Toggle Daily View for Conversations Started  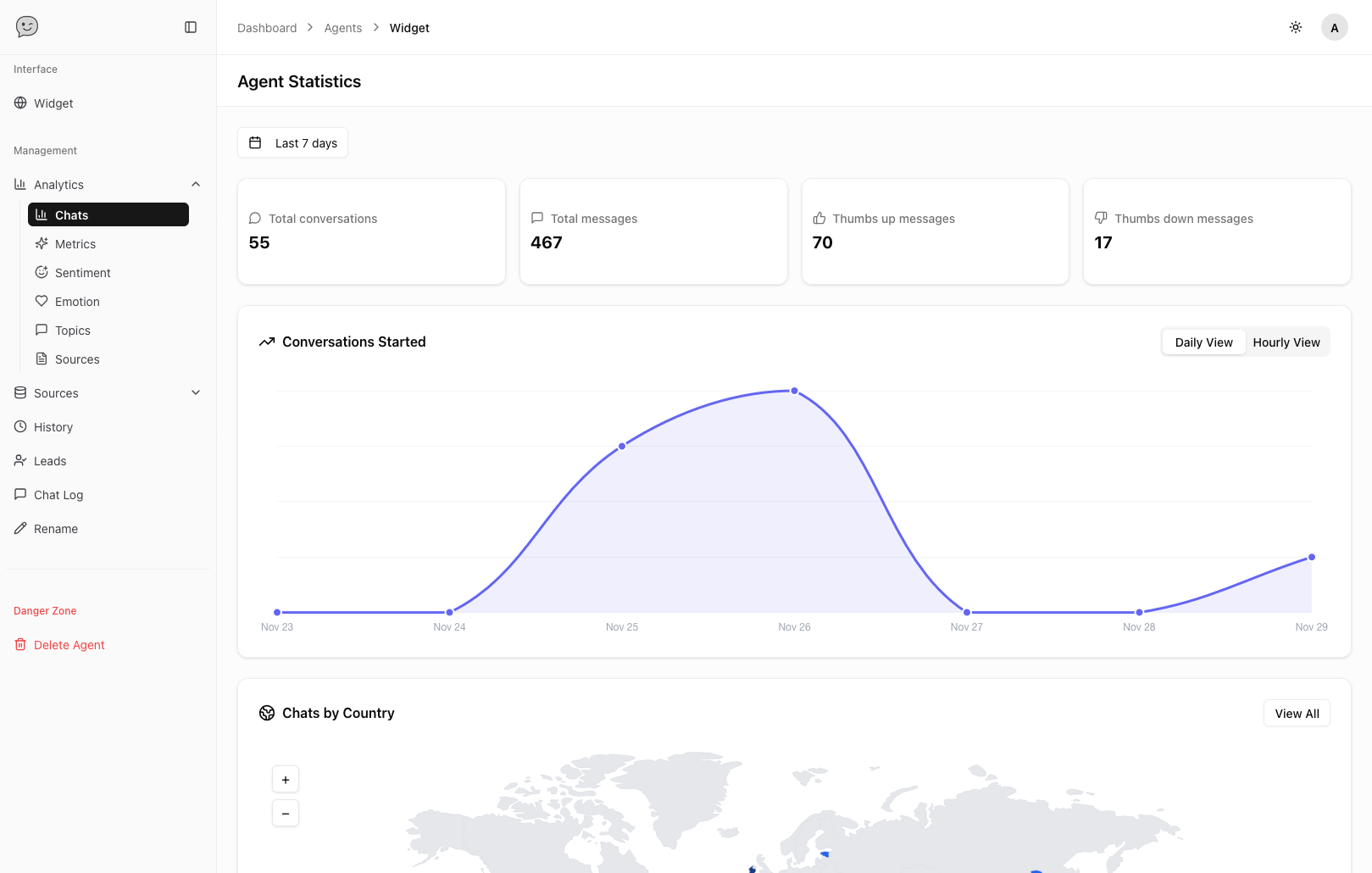(x=1203, y=342)
